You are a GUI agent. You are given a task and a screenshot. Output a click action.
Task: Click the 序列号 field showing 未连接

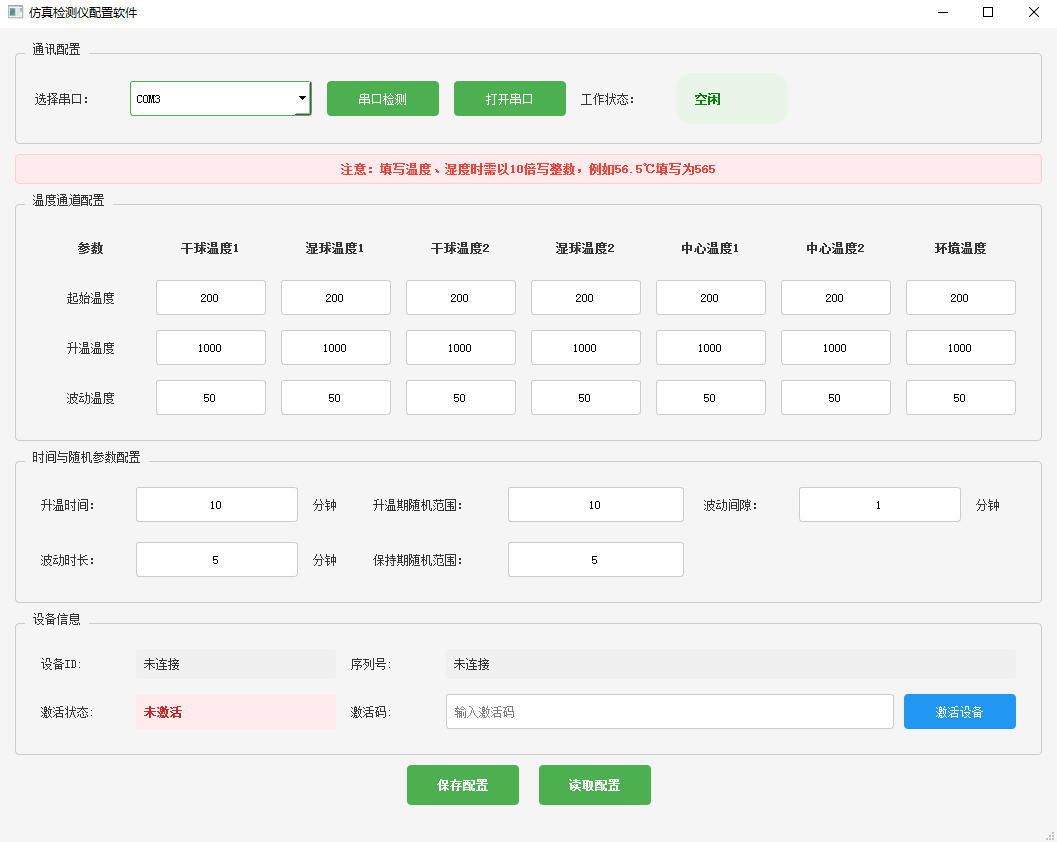pyautogui.click(x=730, y=663)
